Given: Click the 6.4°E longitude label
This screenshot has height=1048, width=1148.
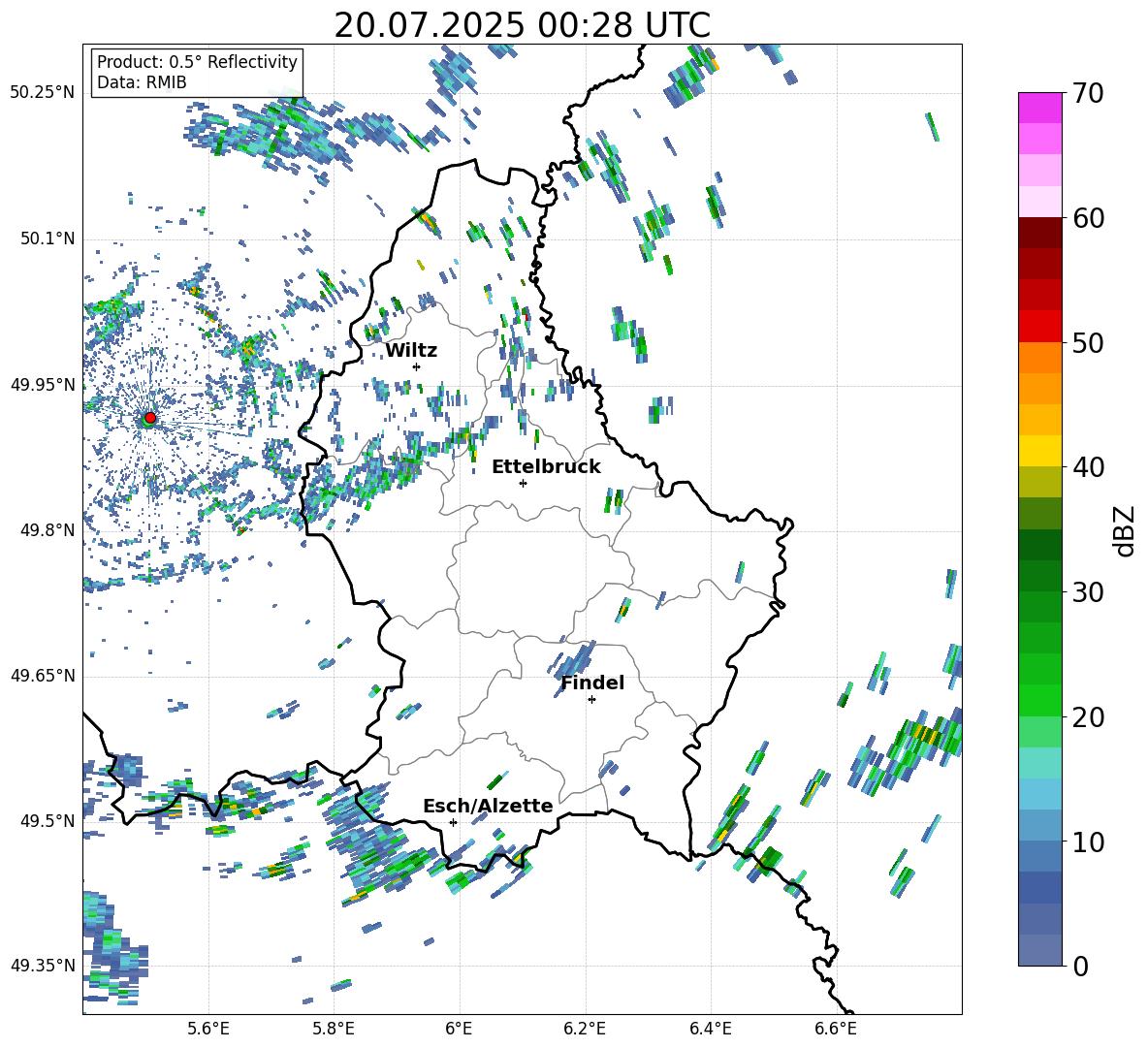Looking at the screenshot, I should 710,1029.
